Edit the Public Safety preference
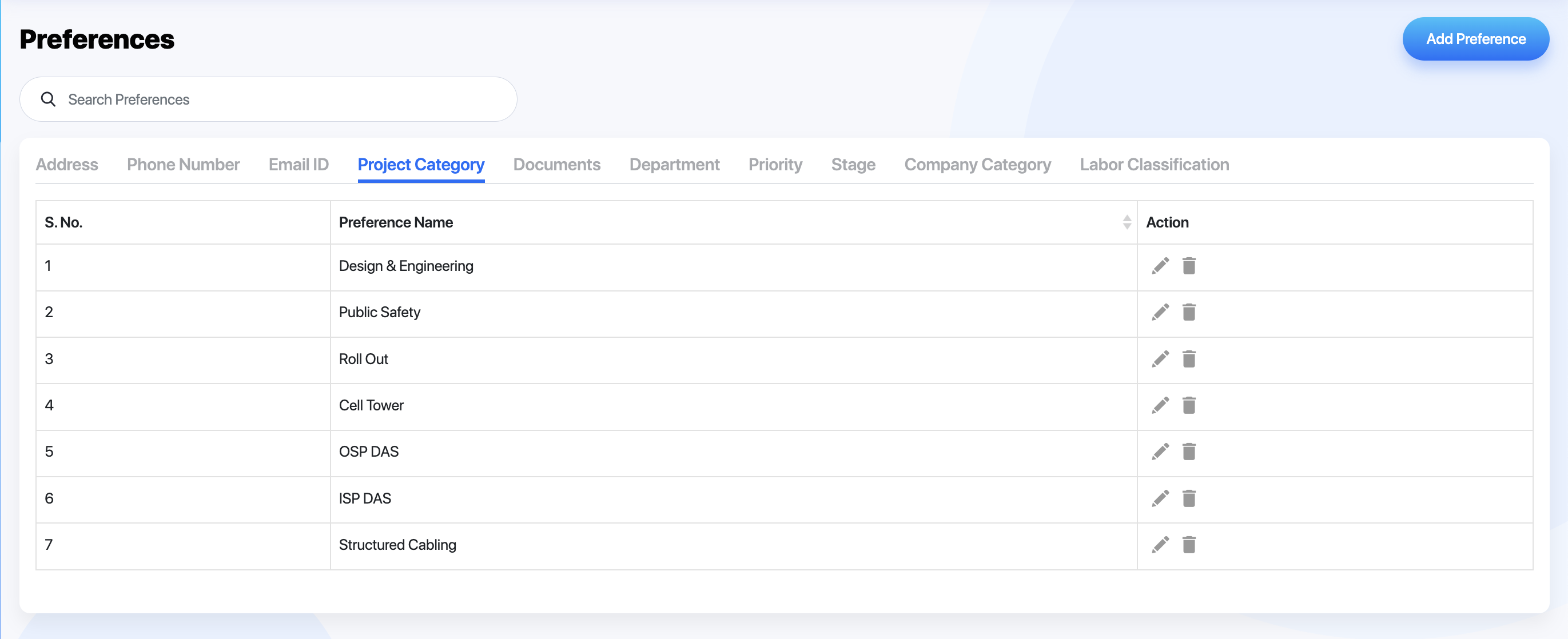This screenshot has height=639, width=1568. (1160, 312)
